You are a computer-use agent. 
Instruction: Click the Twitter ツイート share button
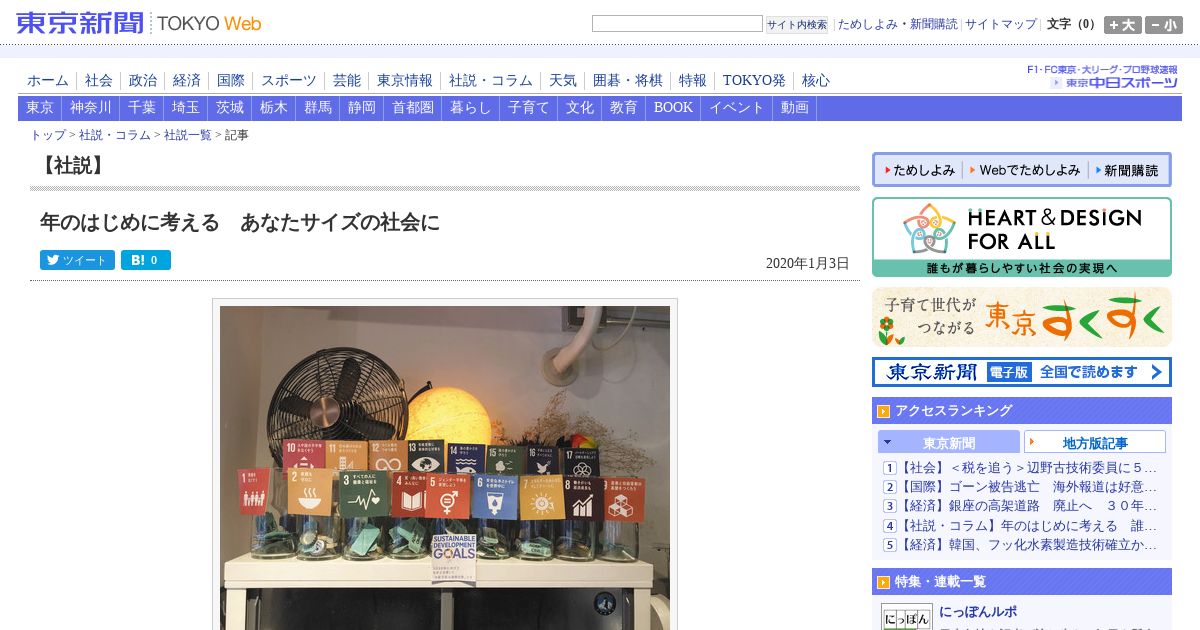tap(77, 260)
